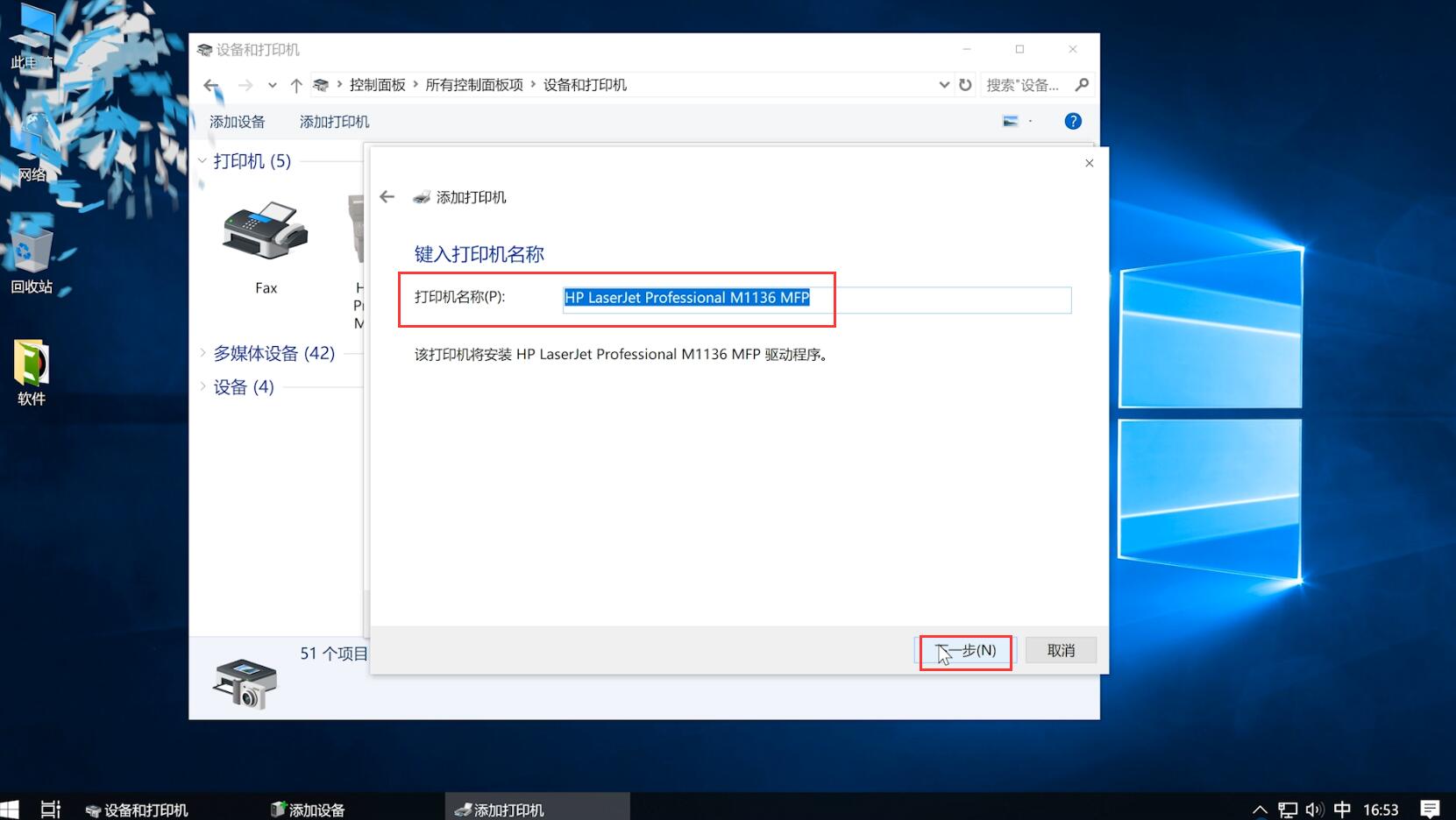This screenshot has height=820, width=1456.
Task: Click 所有控制面板项 in the breadcrumb
Action: pyautogui.click(x=474, y=85)
